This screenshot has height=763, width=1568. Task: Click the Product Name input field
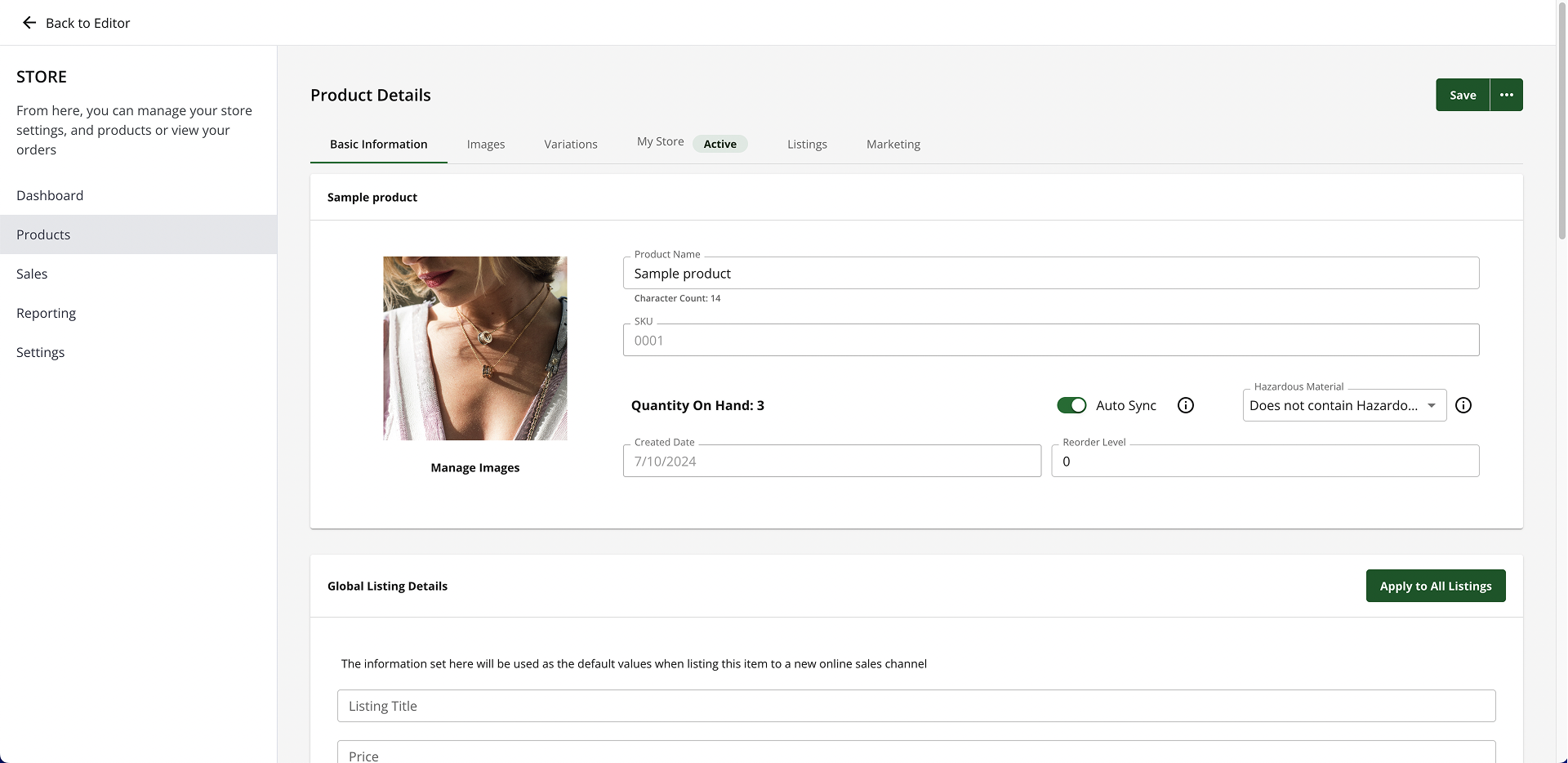[1051, 273]
